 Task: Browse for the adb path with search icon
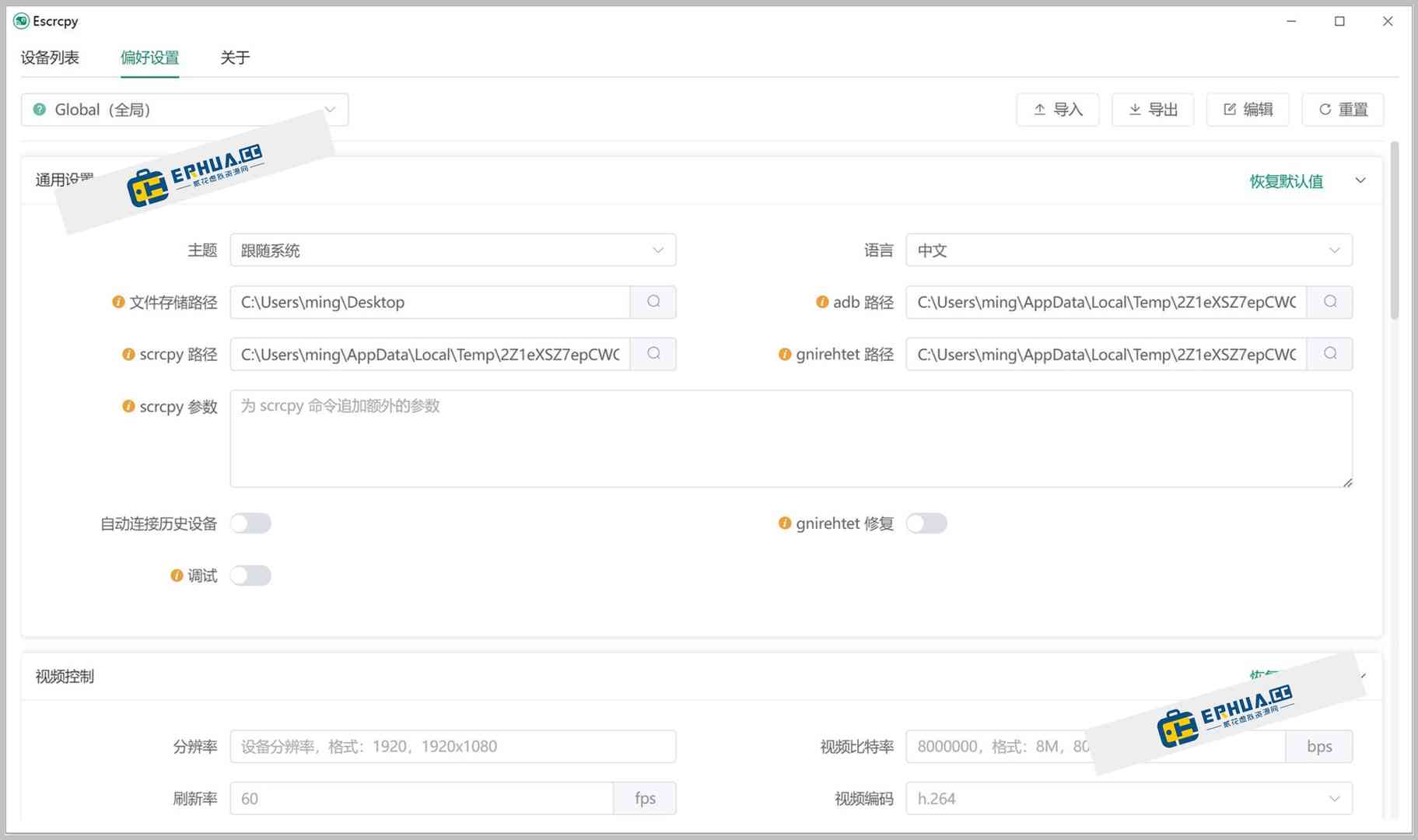(x=1330, y=302)
